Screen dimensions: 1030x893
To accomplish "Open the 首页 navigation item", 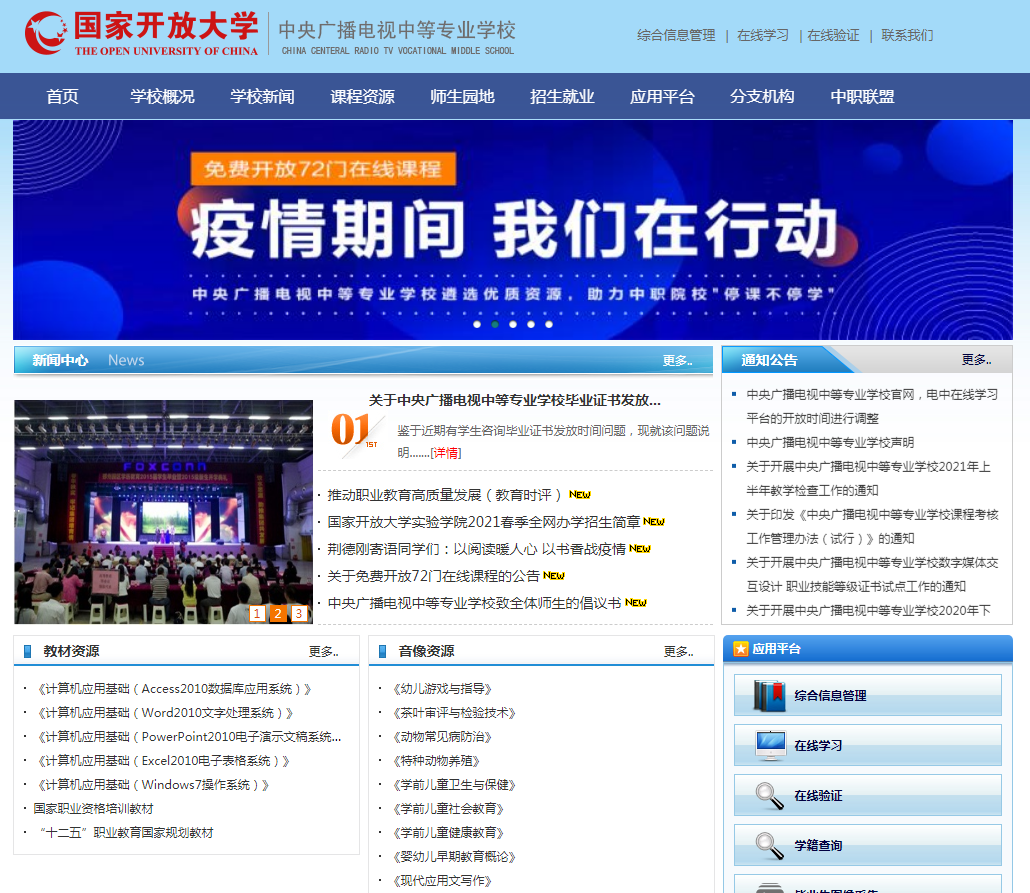I will (x=62, y=97).
